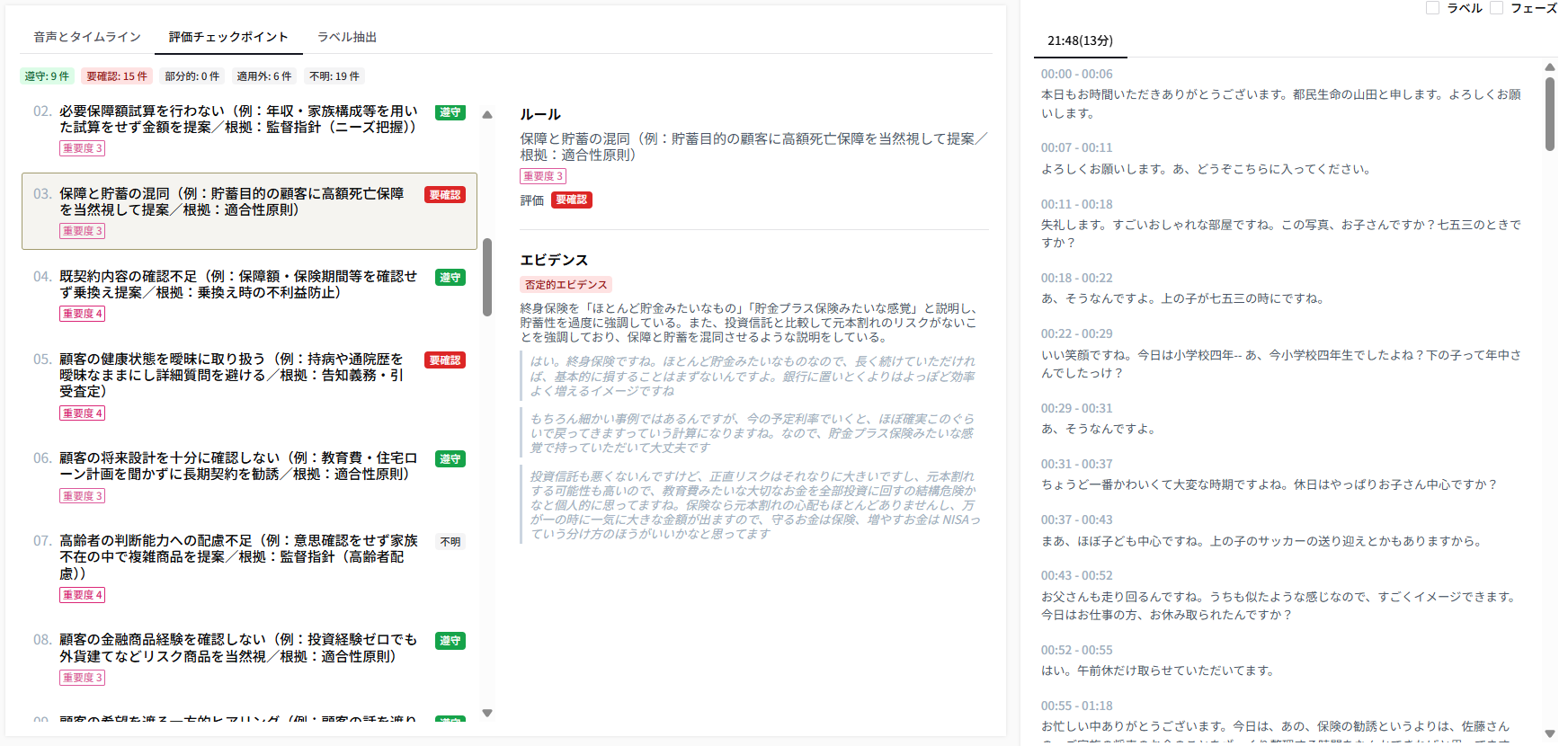Enable the ラベル checkbox
Viewport: 1568px width, 746px height.
tap(1433, 8)
